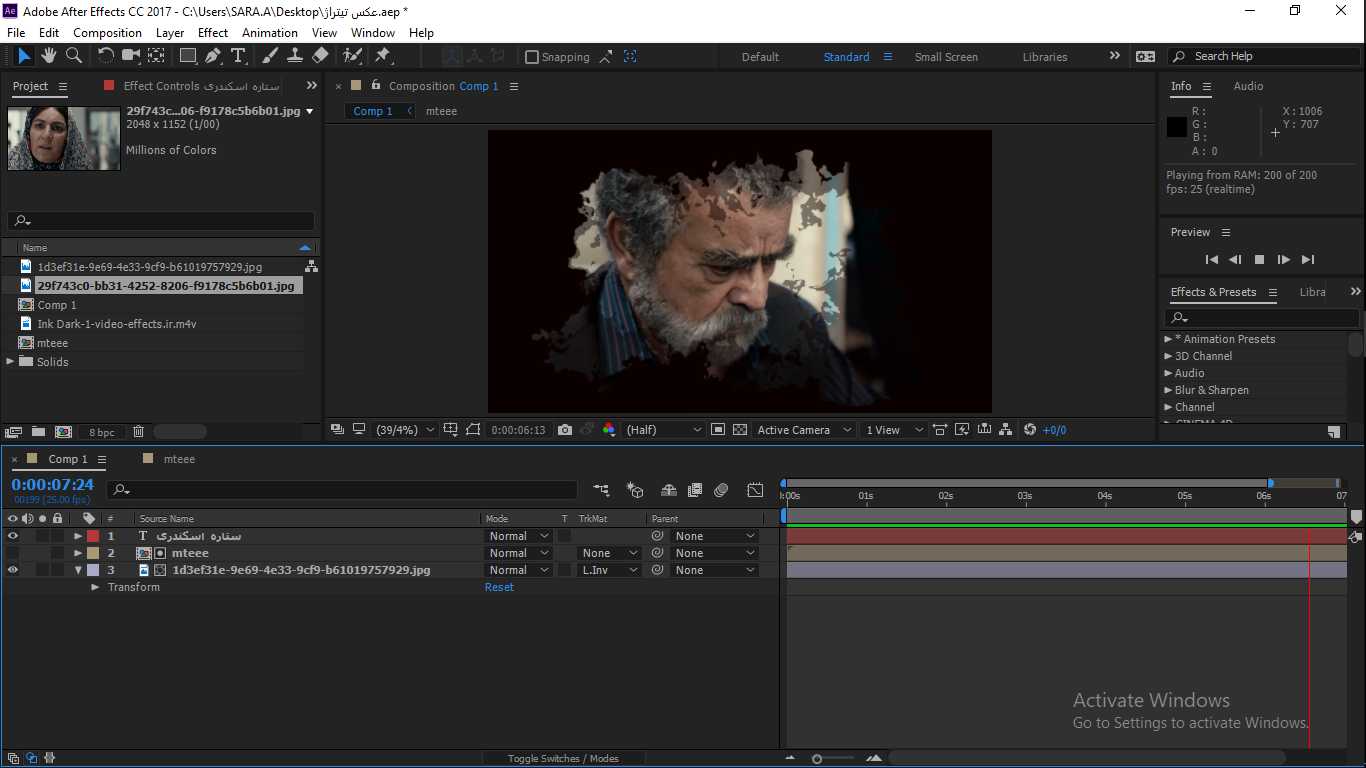Click red label swatch of layer 1
Screen dimensions: 1366x768
click(93, 536)
